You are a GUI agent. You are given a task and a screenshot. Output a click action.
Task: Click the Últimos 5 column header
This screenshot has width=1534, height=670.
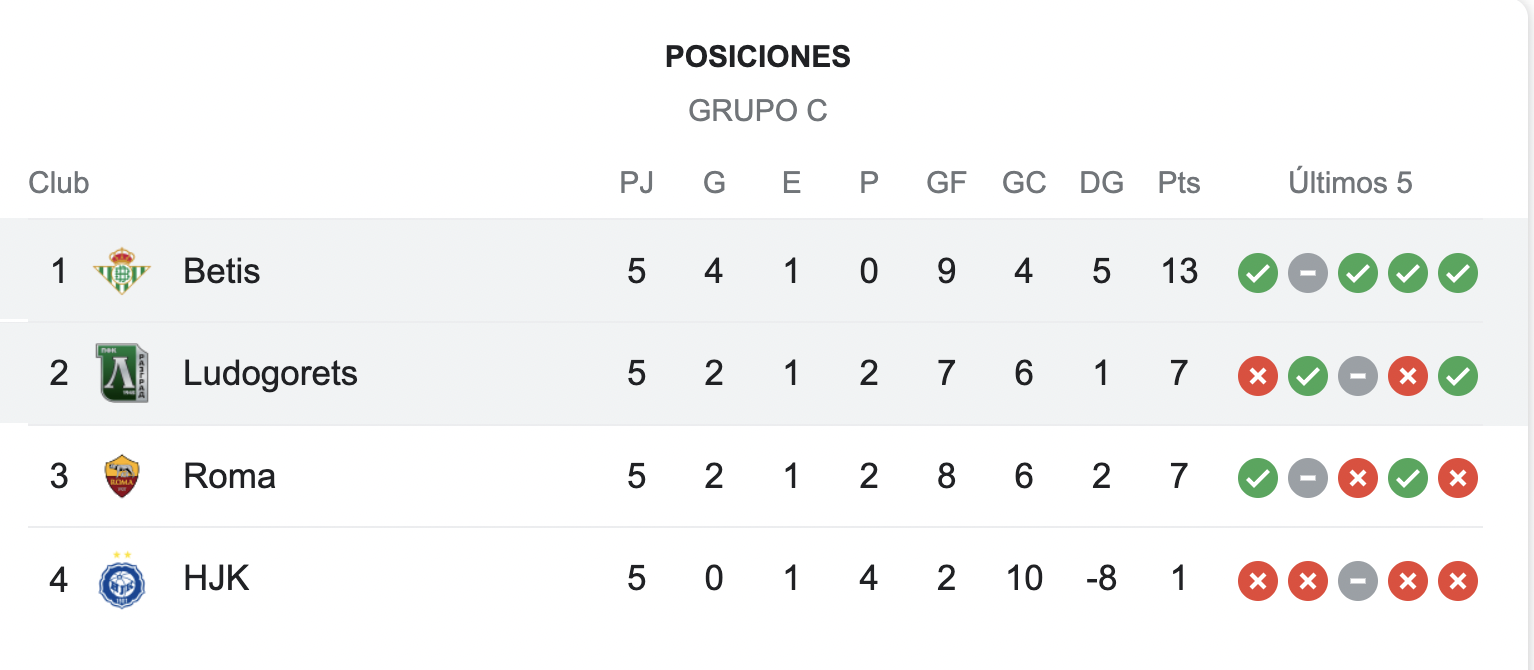1350,183
